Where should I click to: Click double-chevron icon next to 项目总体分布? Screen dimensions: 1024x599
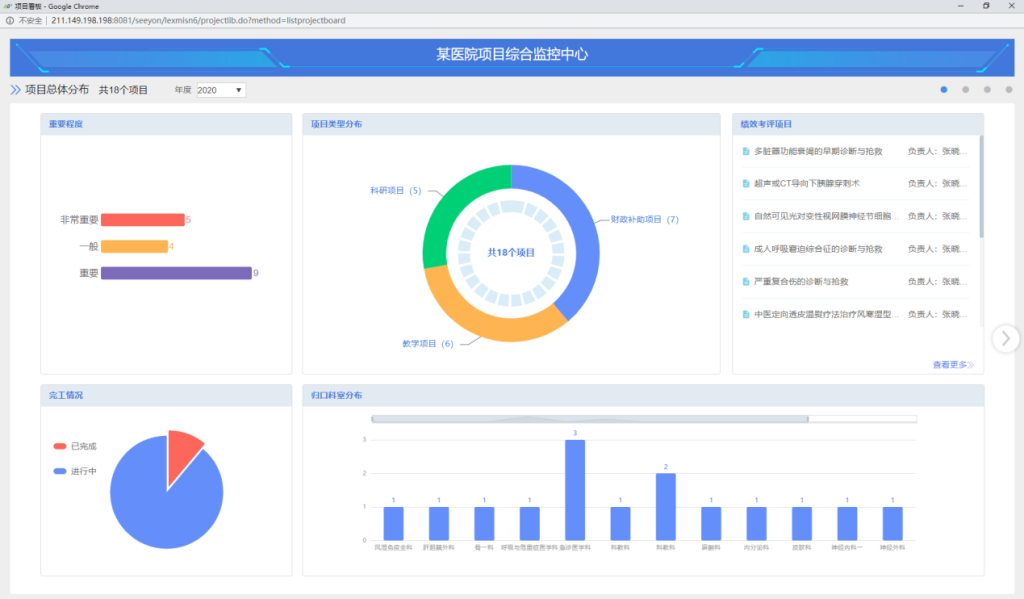(x=15, y=90)
